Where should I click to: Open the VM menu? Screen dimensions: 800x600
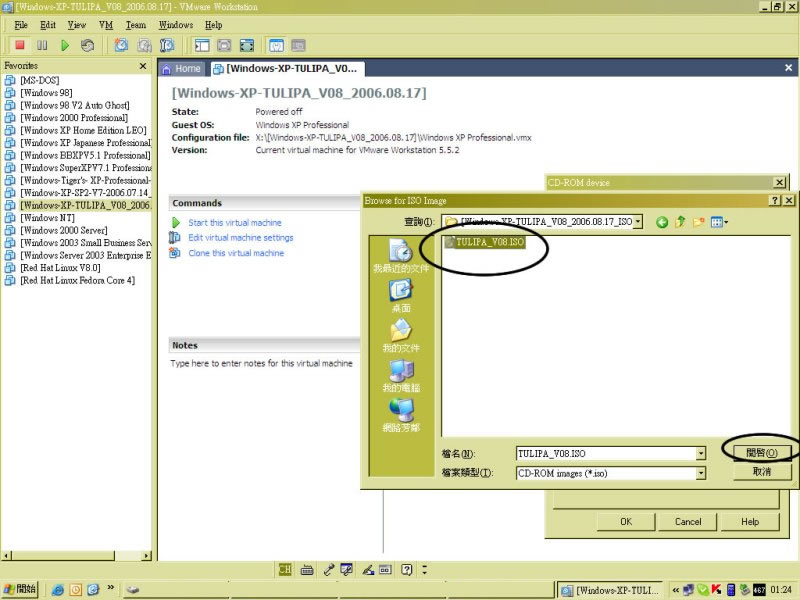click(106, 25)
